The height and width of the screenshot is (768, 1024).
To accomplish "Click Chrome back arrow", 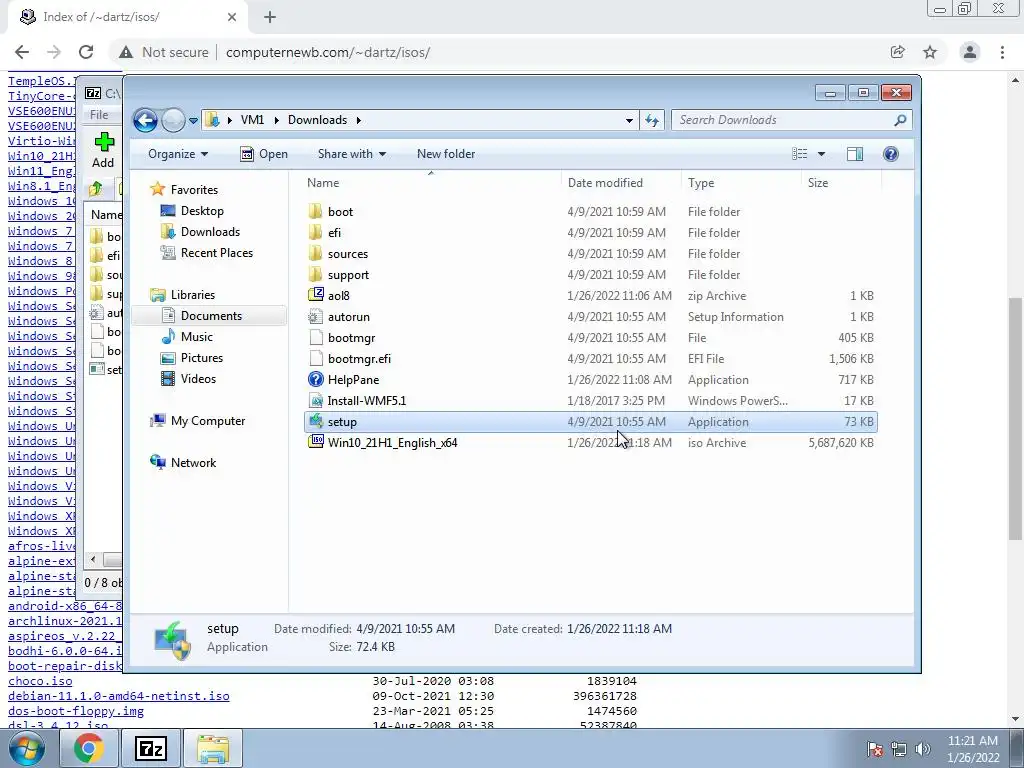I will coord(22,52).
